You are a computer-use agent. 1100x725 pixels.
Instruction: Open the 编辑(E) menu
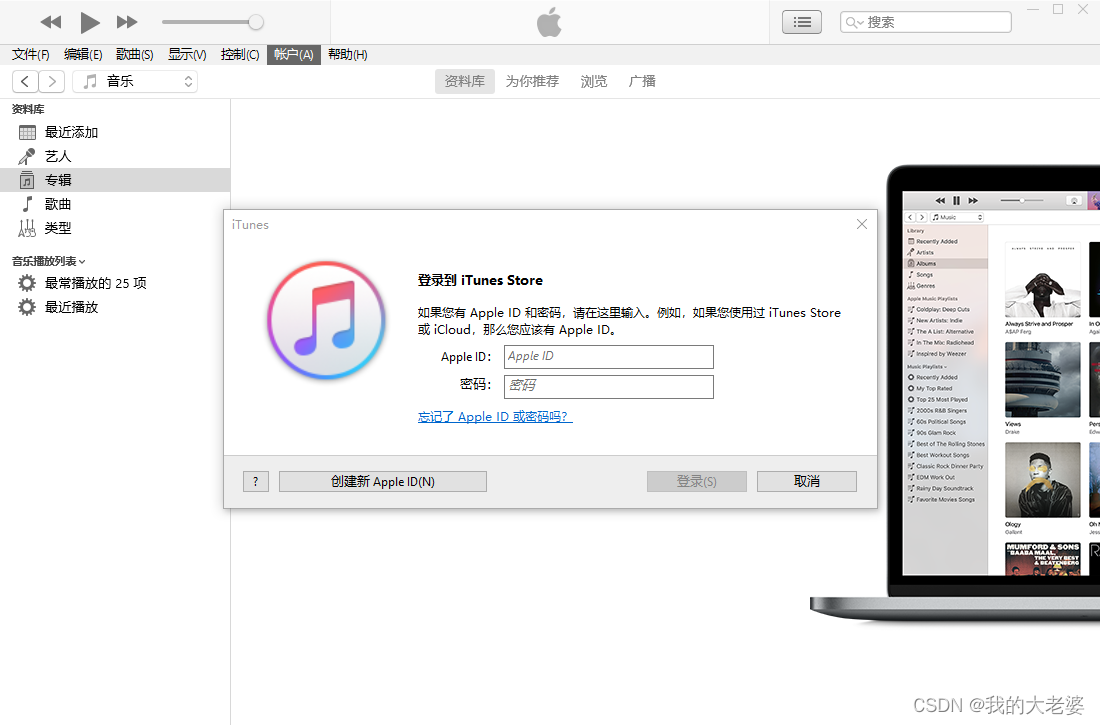click(x=83, y=55)
